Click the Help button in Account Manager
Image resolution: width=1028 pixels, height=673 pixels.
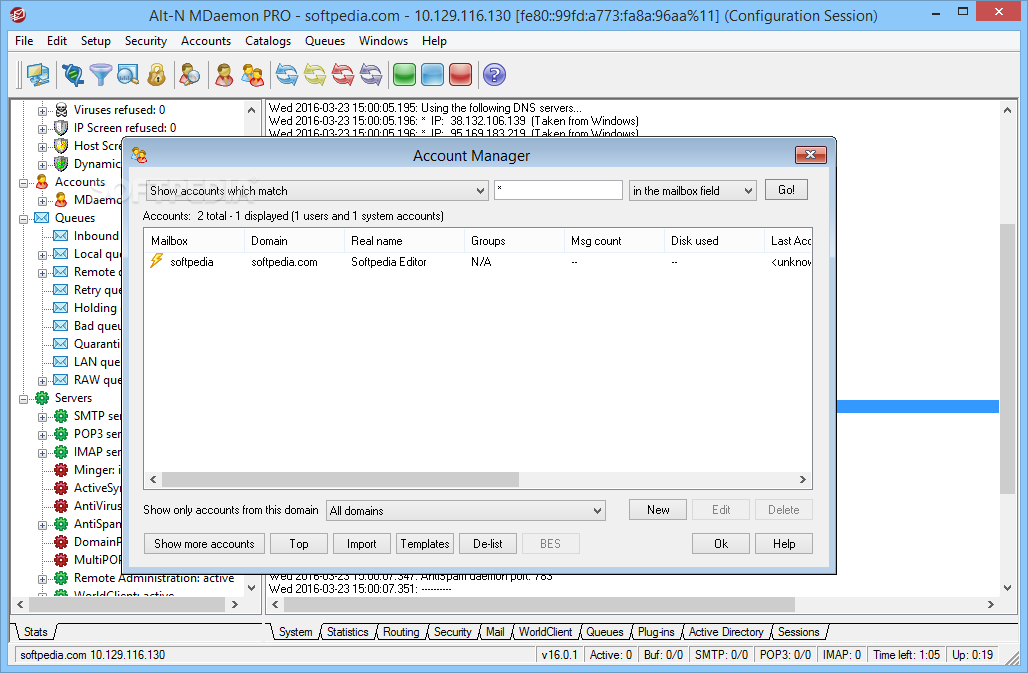point(783,544)
